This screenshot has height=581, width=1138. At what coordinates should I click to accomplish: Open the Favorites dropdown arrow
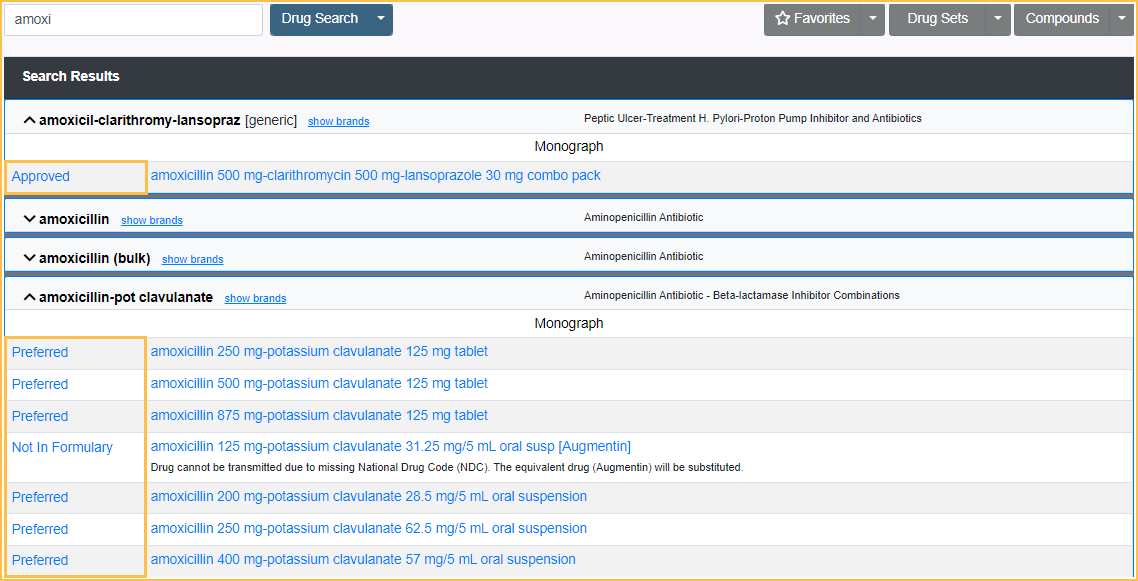coord(873,19)
